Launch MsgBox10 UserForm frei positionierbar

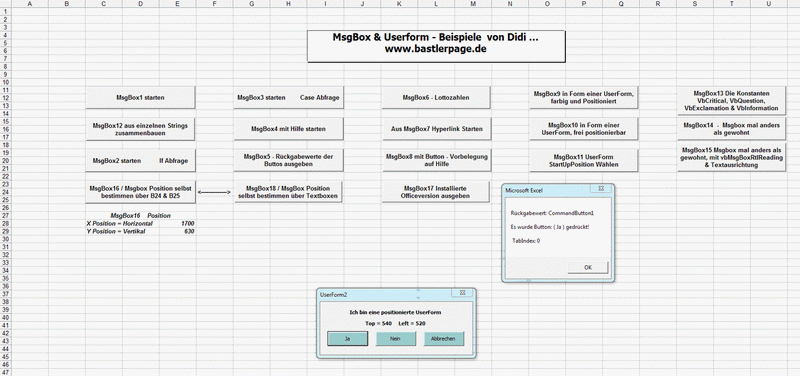pyautogui.click(x=584, y=129)
